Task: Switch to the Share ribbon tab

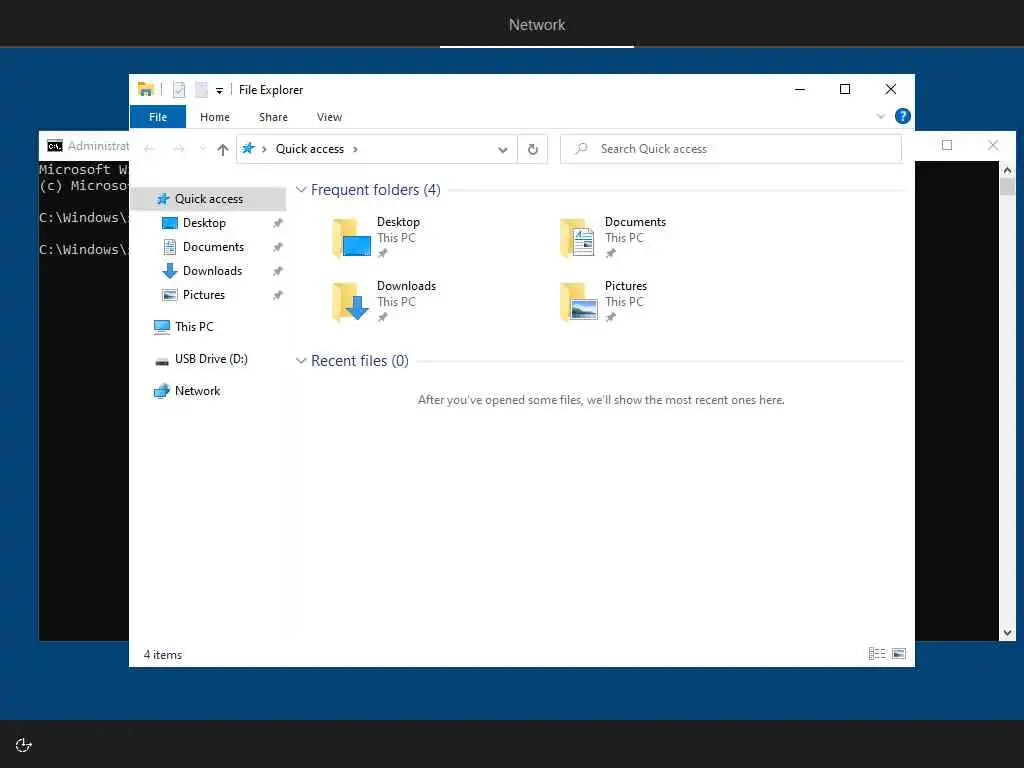Action: (273, 117)
